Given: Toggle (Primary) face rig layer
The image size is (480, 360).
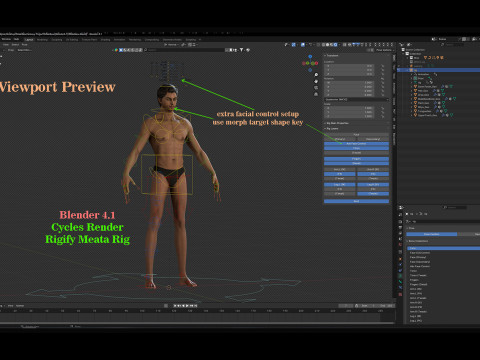Looking at the screenshot, I should [x=340, y=139].
